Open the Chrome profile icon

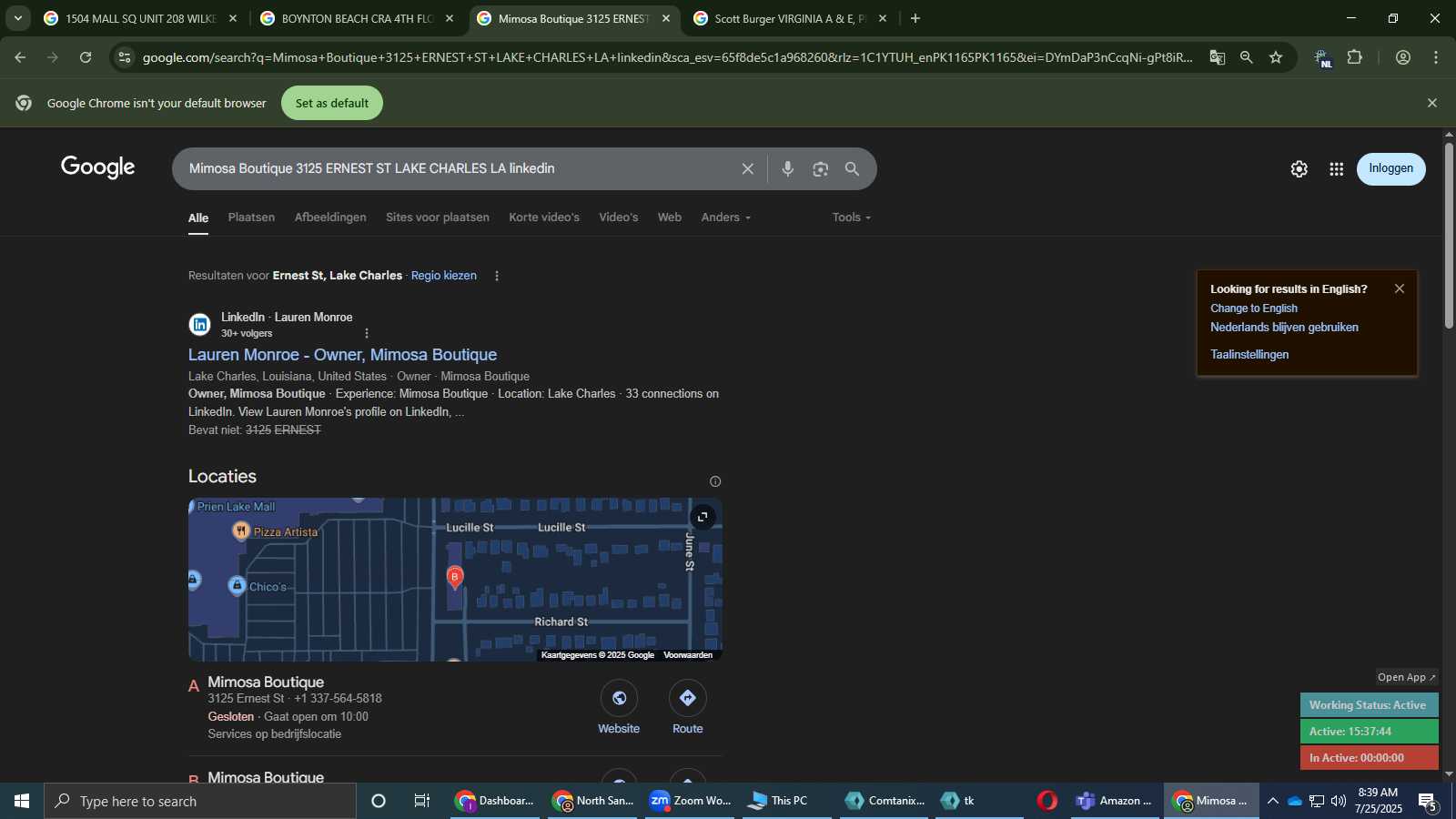pos(1403,57)
